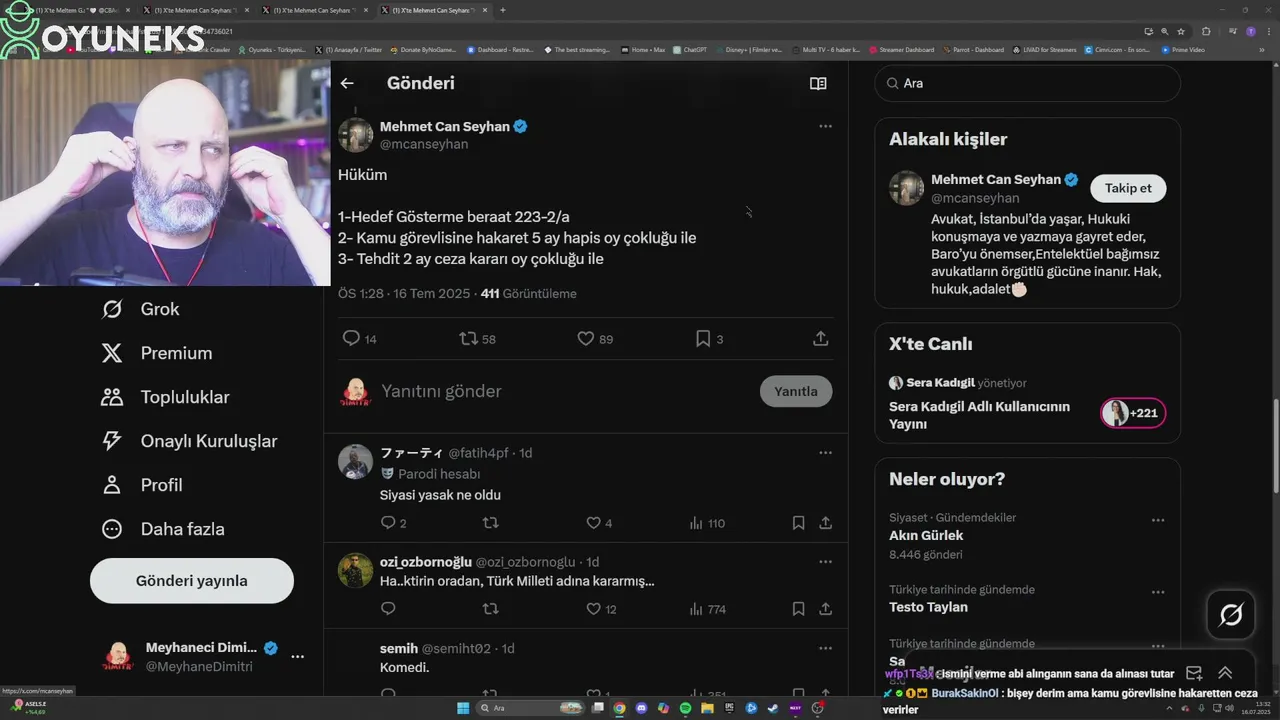Click the Ara search field on X

(1028, 83)
